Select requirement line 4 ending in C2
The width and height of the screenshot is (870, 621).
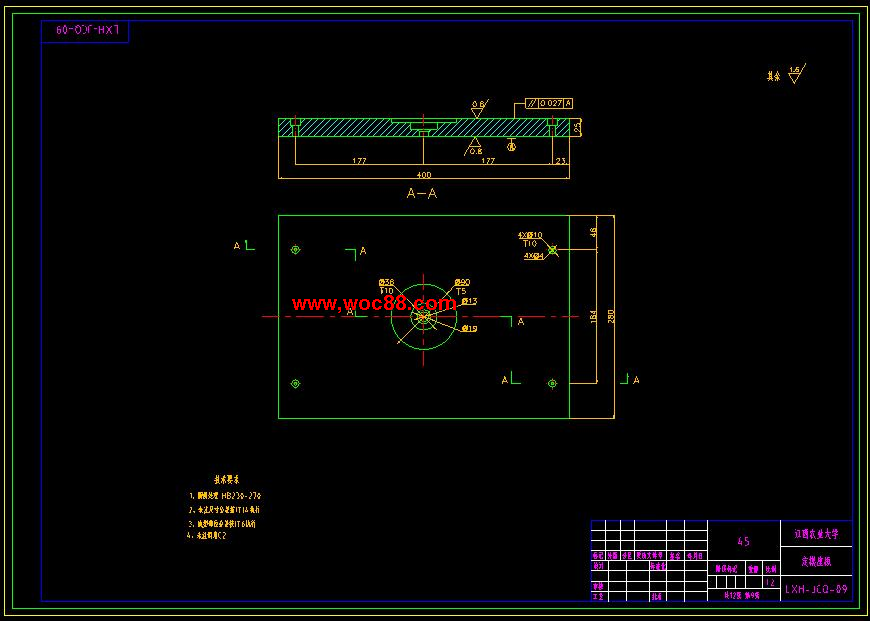[206, 536]
